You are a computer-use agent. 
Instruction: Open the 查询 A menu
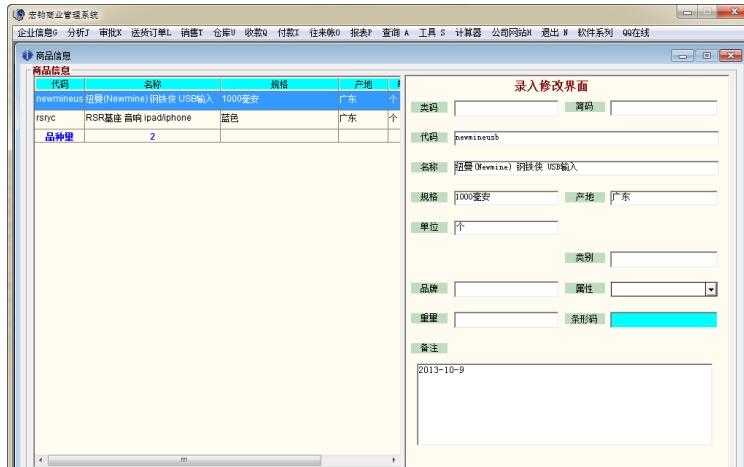coord(395,33)
